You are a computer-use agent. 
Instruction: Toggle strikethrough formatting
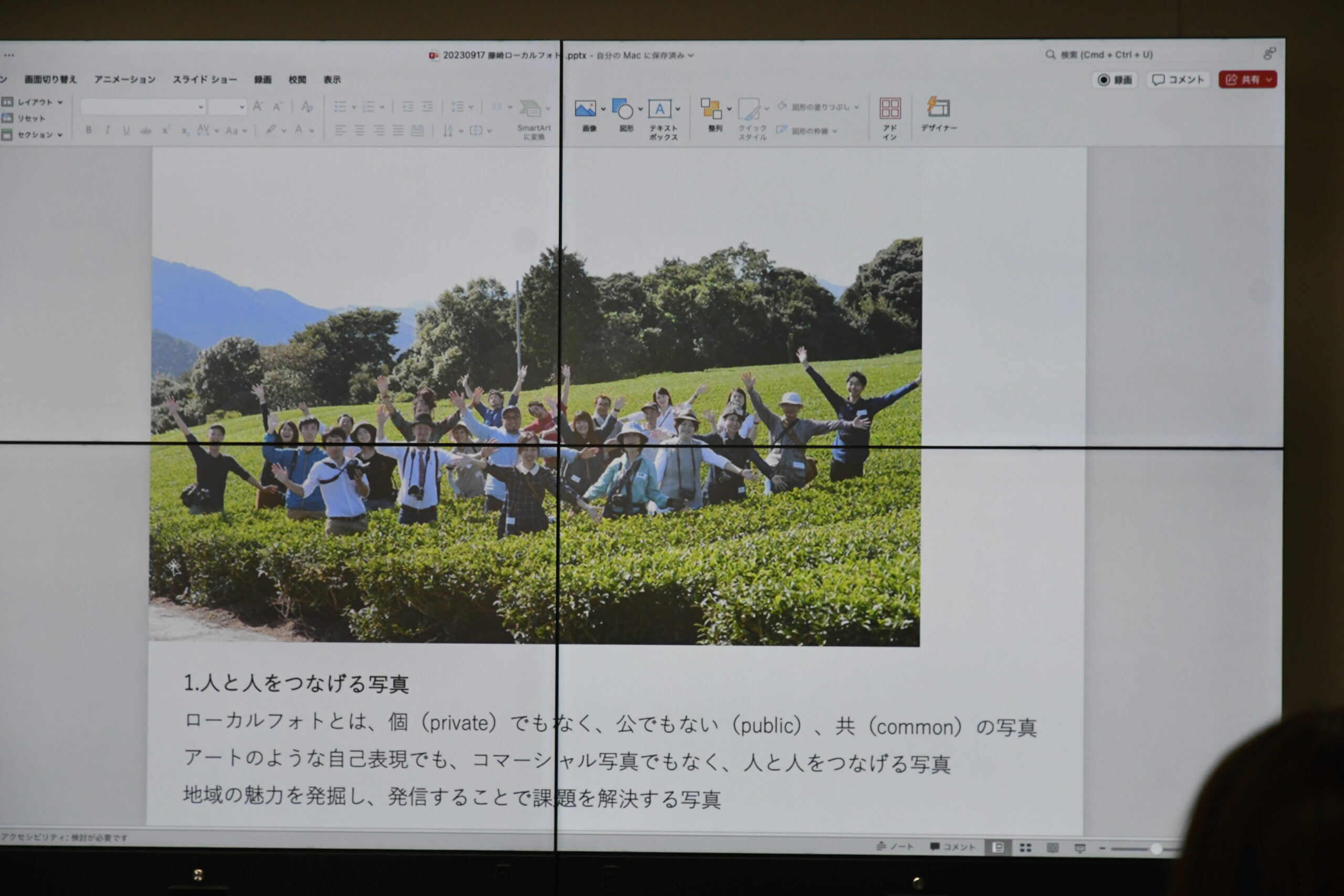click(x=146, y=131)
